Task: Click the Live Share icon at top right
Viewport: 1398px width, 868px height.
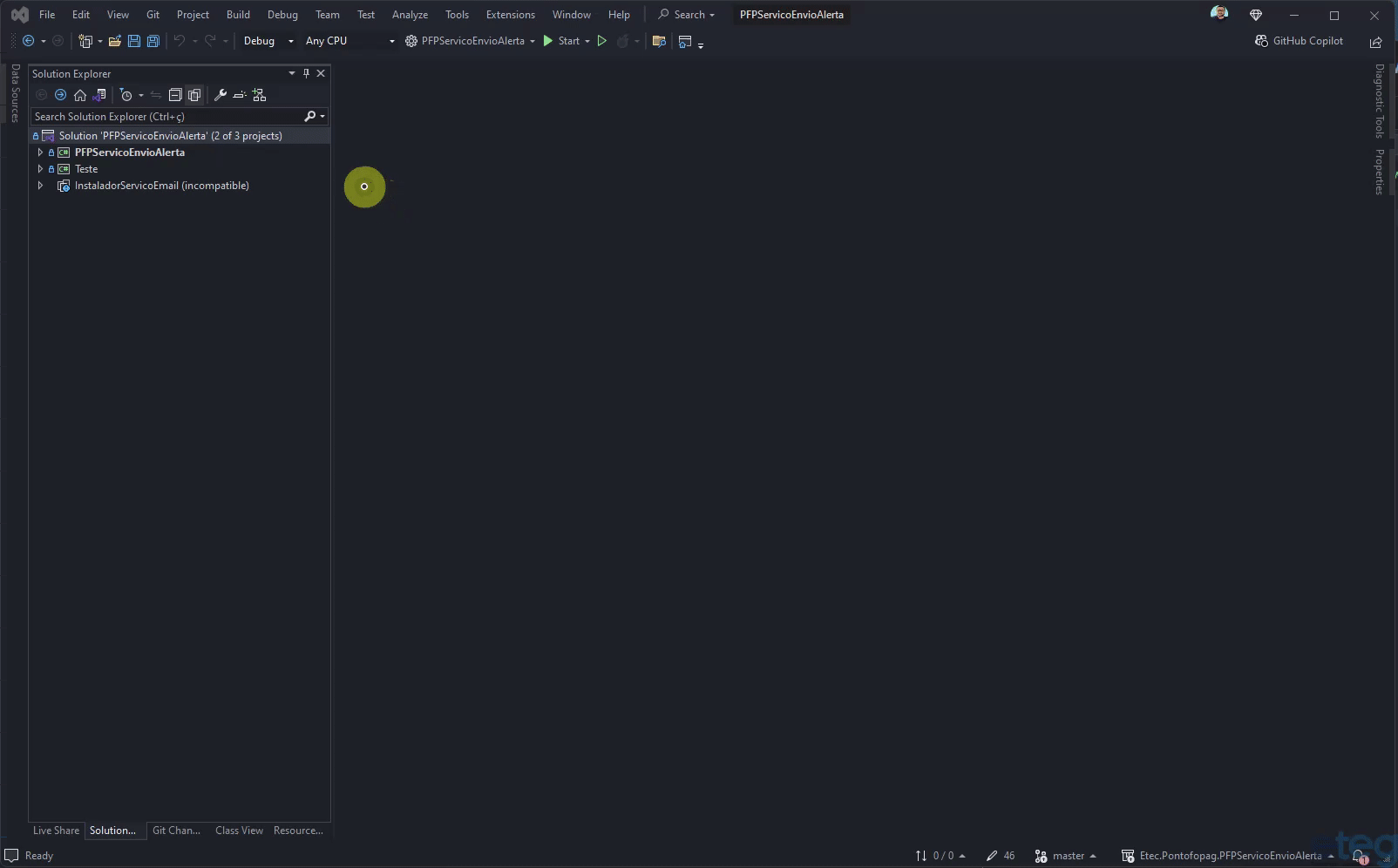Action: [1375, 42]
